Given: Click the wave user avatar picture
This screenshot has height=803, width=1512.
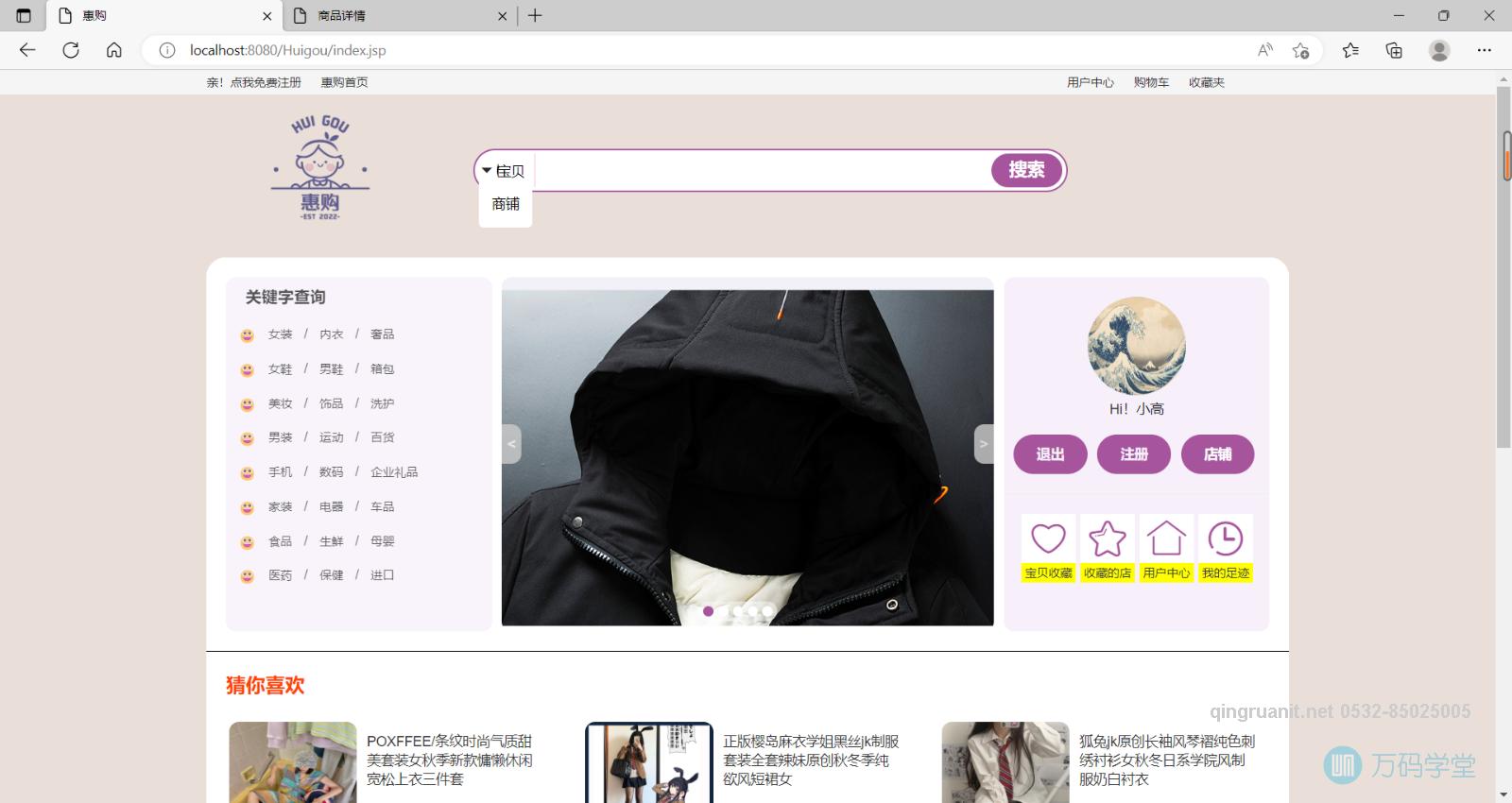Looking at the screenshot, I should coord(1137,347).
